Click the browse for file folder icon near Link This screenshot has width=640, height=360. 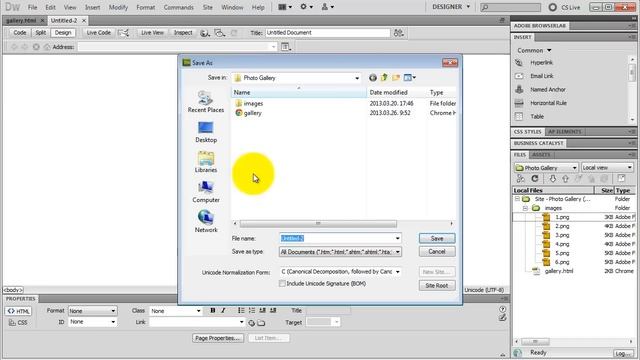point(261,323)
